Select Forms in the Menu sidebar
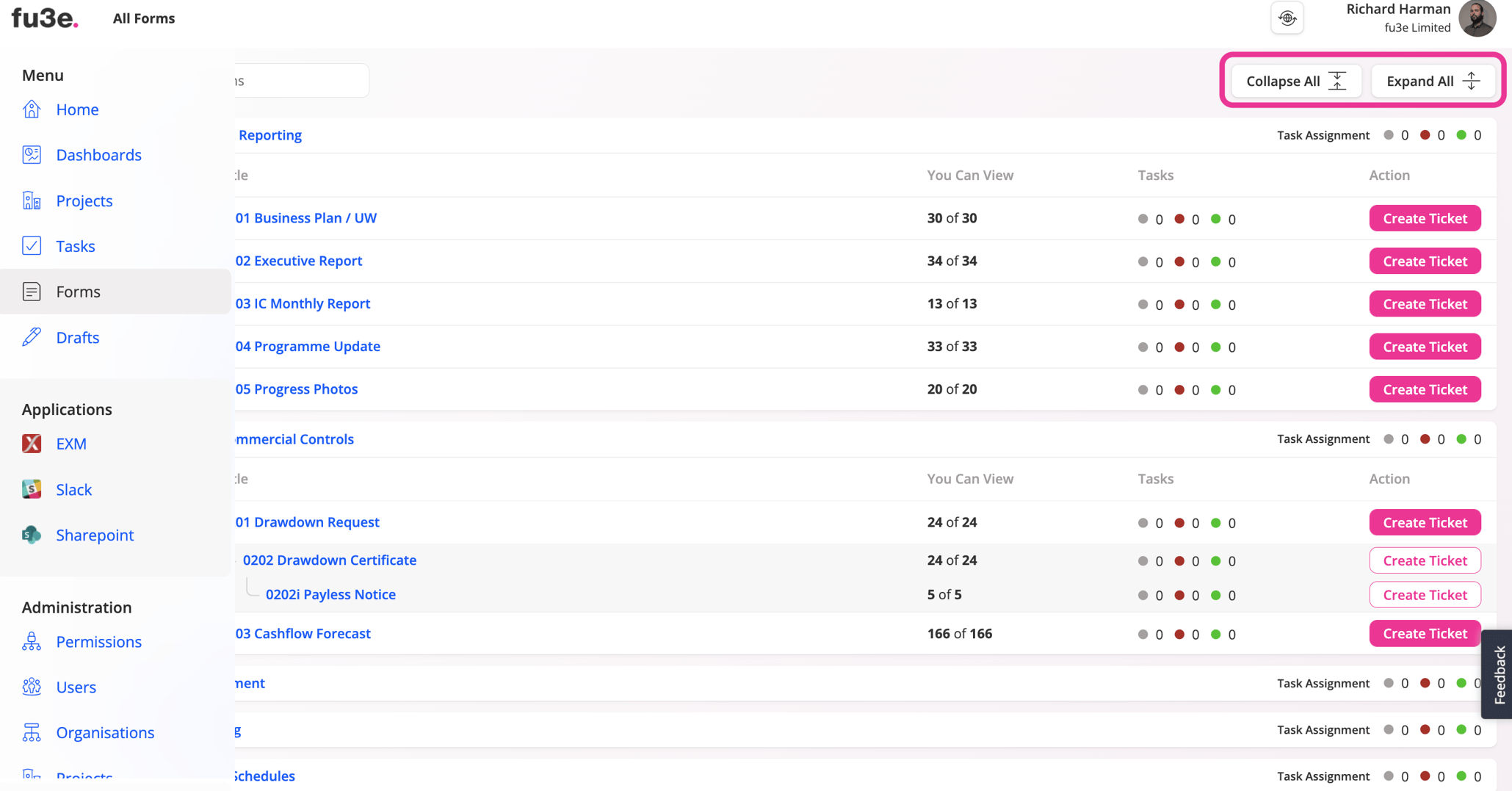The height and width of the screenshot is (791, 1512). tap(78, 291)
